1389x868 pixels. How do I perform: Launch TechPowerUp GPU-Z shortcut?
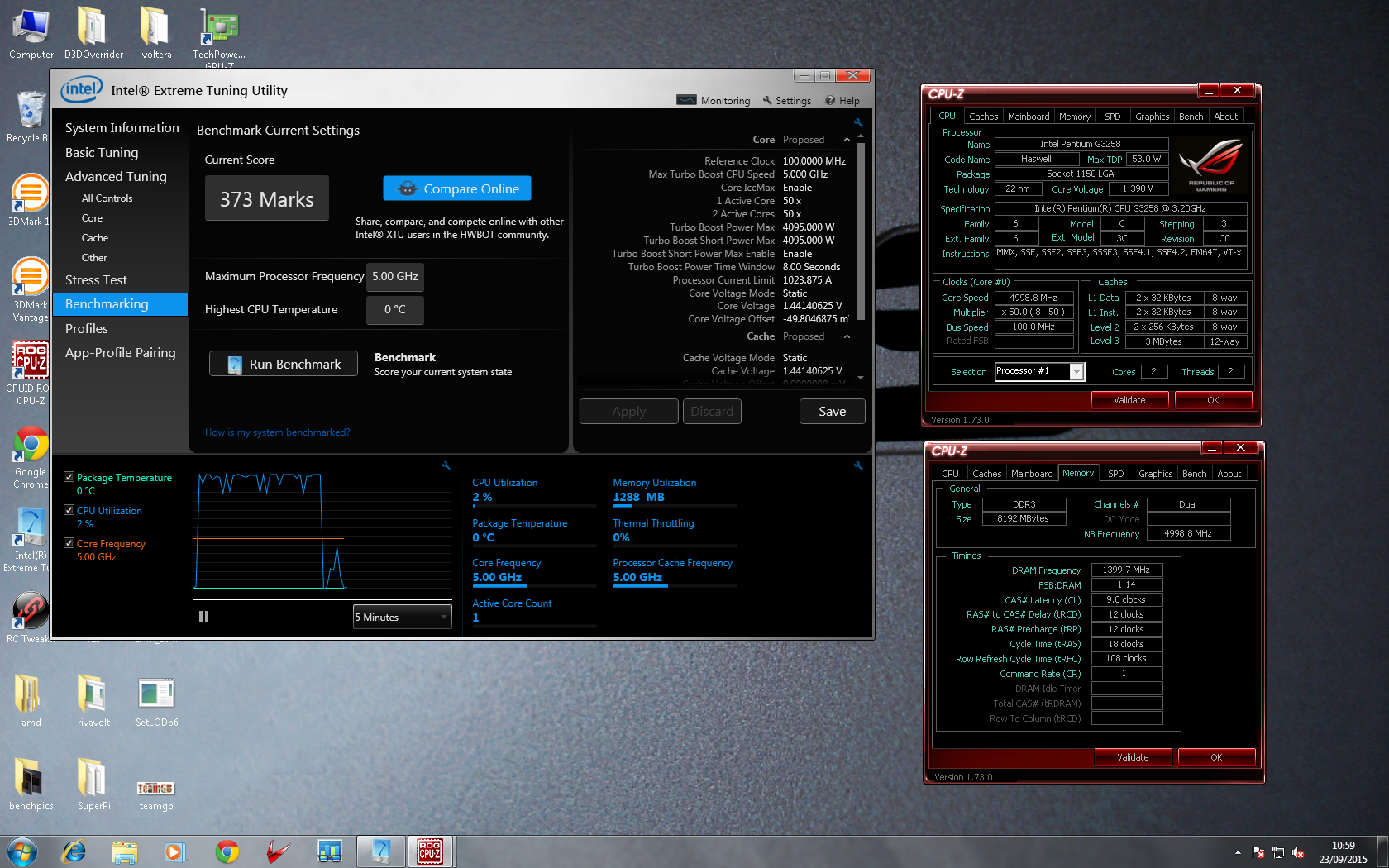coord(219,36)
